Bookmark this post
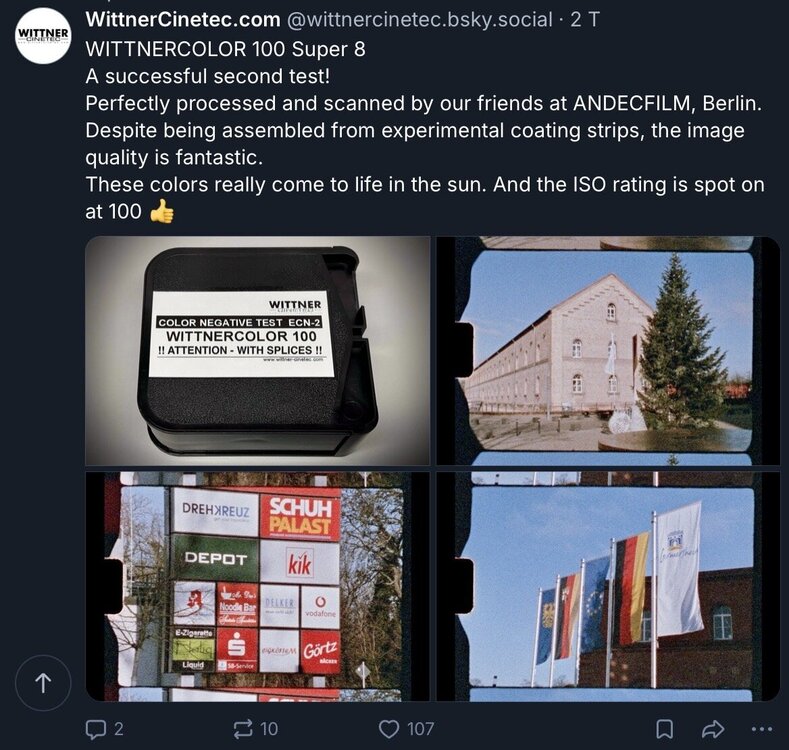This screenshot has height=750, width=789. (x=665, y=729)
